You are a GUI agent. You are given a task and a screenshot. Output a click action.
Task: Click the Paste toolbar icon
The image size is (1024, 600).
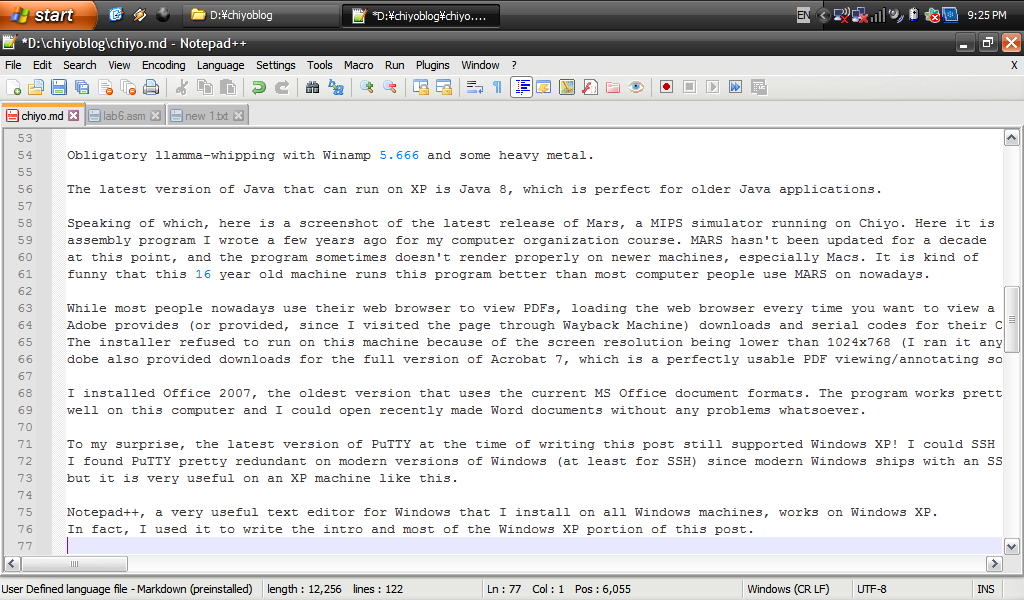pos(228,87)
